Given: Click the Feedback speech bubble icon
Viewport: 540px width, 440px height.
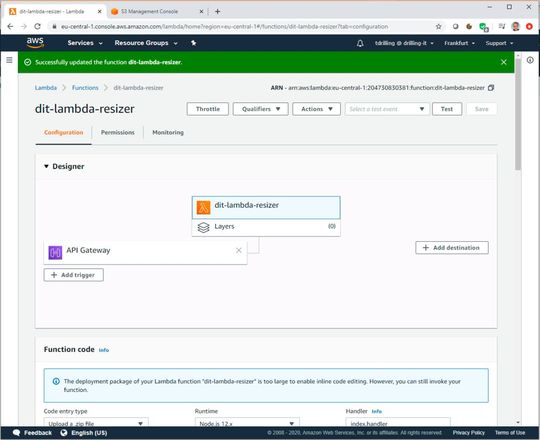Looking at the screenshot, I should (16, 432).
